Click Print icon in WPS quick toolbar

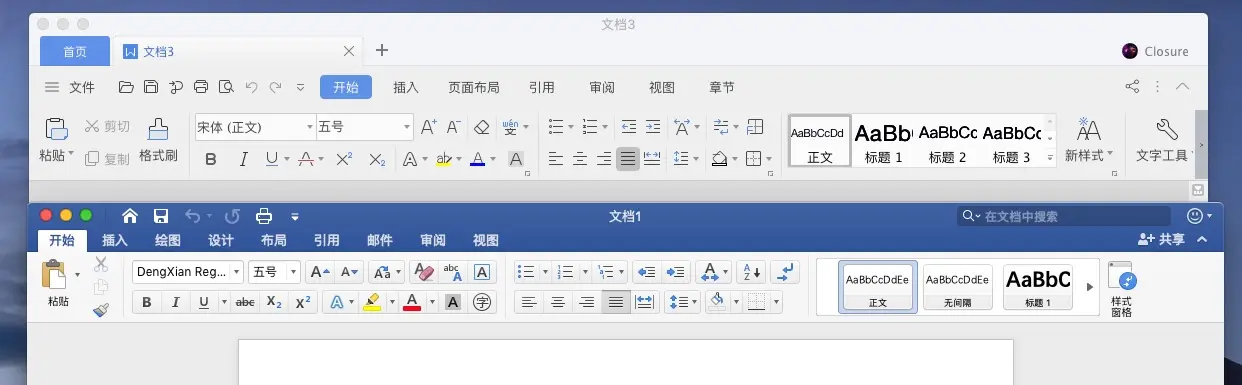pyautogui.click(x=200, y=87)
